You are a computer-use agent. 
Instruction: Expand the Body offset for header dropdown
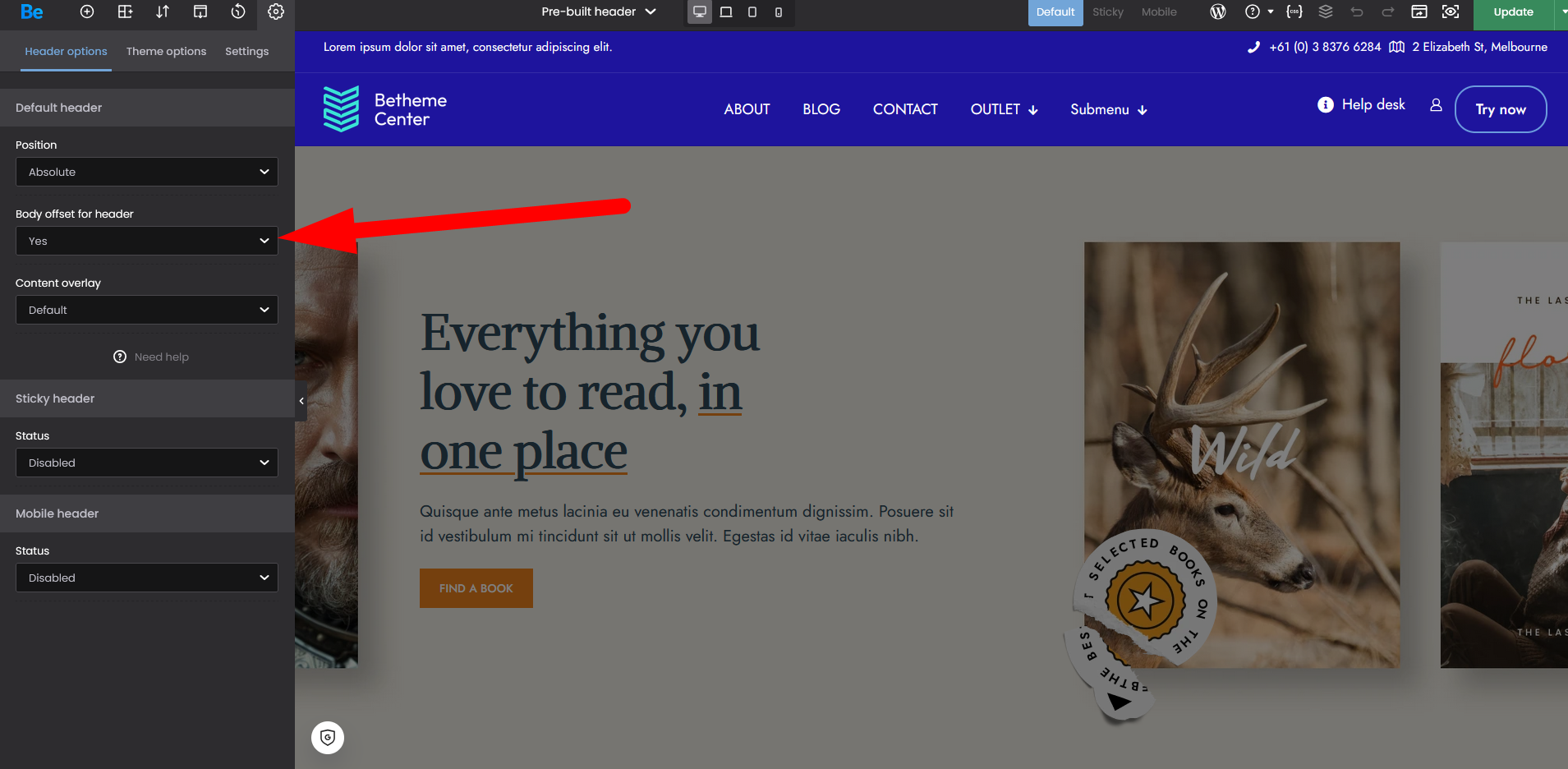147,241
